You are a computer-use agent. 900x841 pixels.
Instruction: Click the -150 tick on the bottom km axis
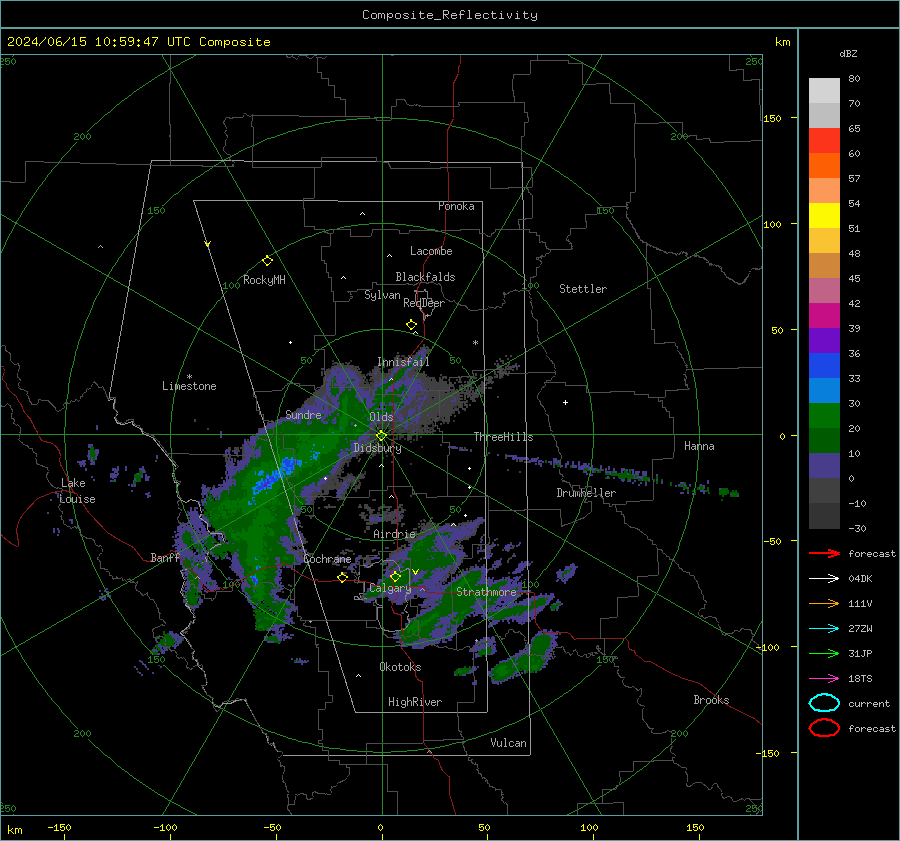tap(59, 828)
